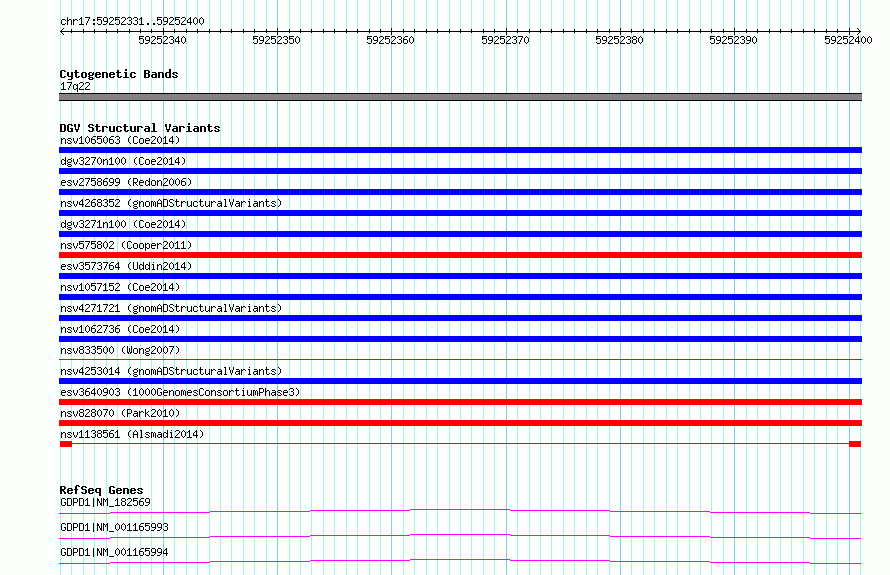Click the thin red line for nsv833500
Image resolution: width=890 pixels, height=575 pixels.
(460, 359)
